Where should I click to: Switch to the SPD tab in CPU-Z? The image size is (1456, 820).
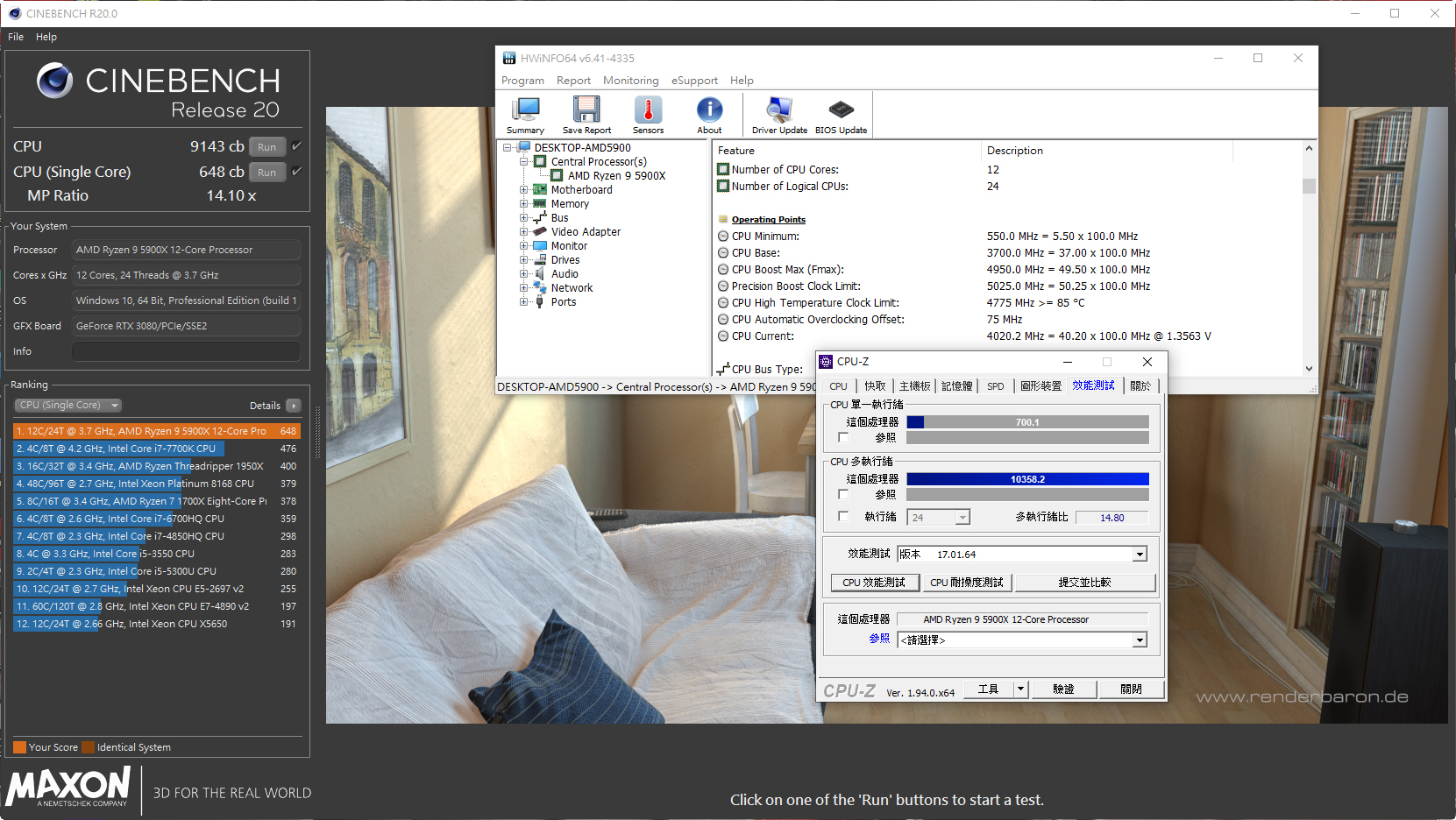(996, 386)
